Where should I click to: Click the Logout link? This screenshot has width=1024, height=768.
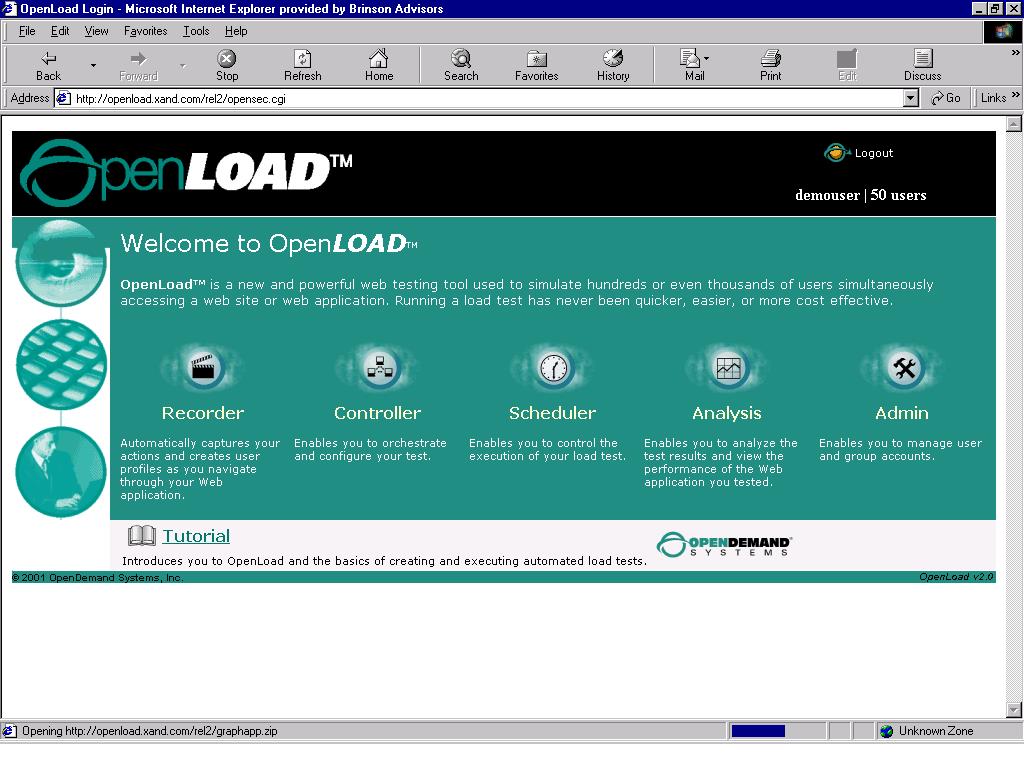pos(873,153)
